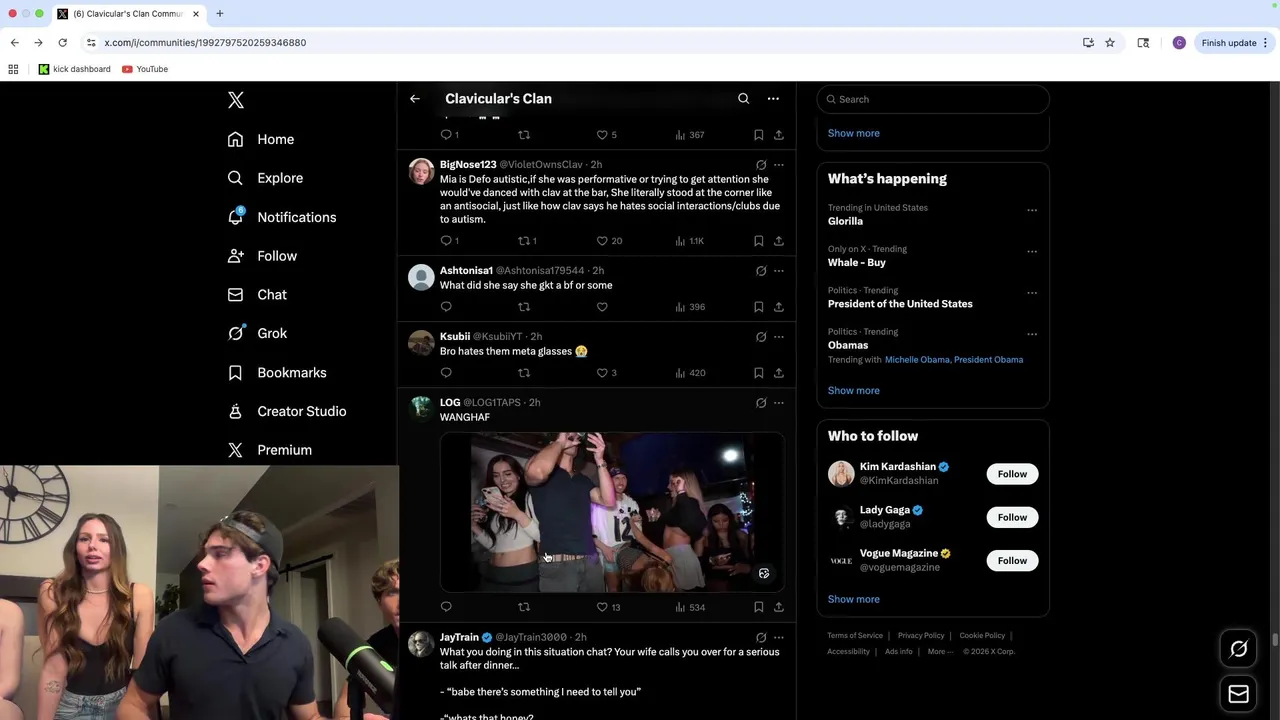Open a new Chrome tab
The width and height of the screenshot is (1280, 720).
[x=220, y=14]
